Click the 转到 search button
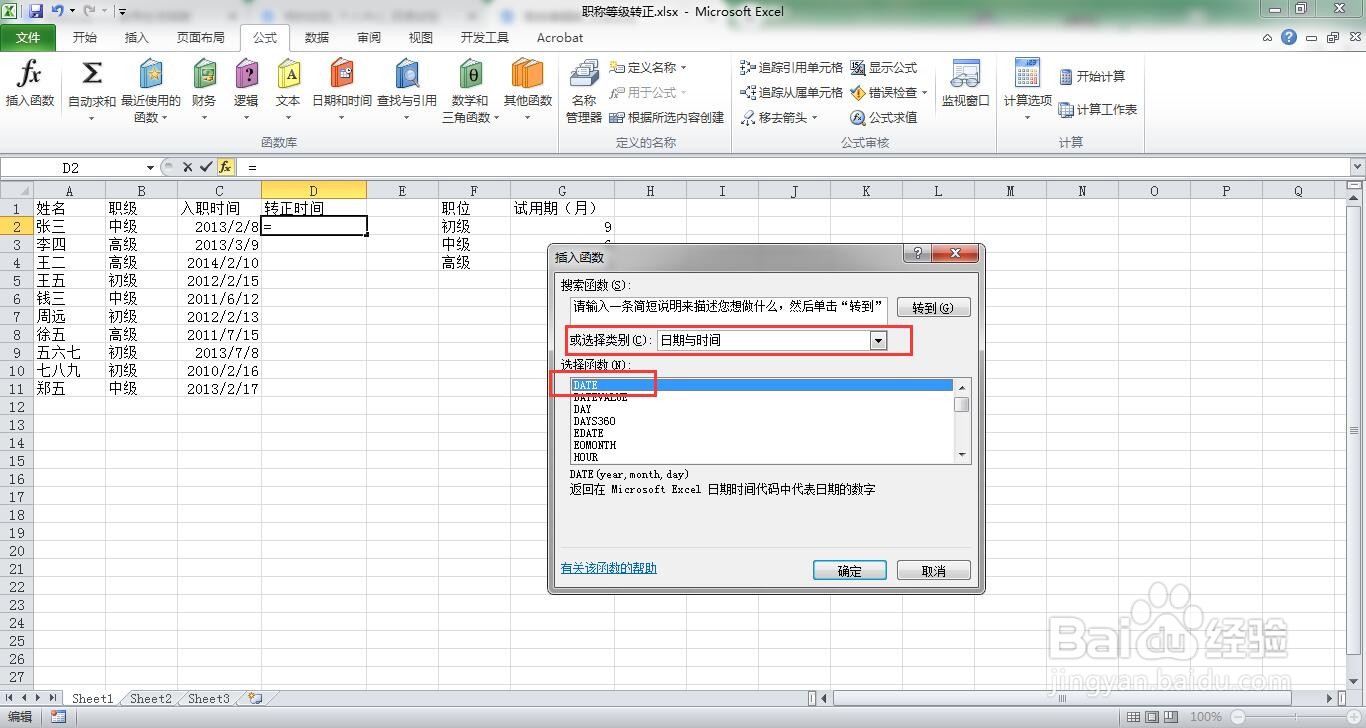Screen dimensions: 1366x728 coord(933,307)
